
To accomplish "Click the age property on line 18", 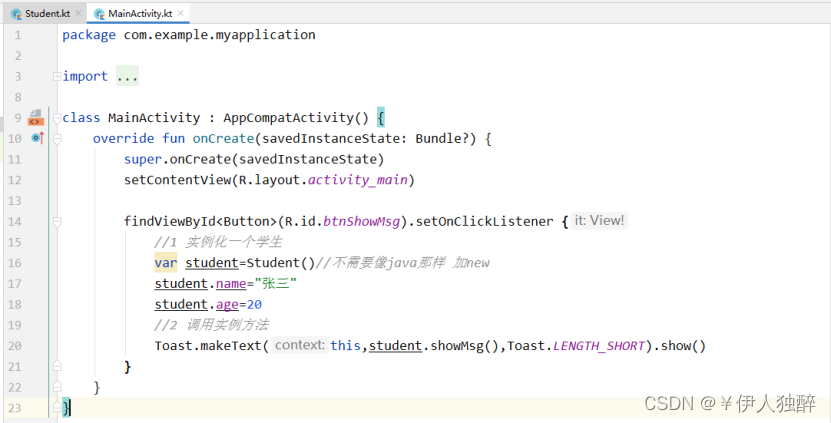I will click(x=227, y=304).
